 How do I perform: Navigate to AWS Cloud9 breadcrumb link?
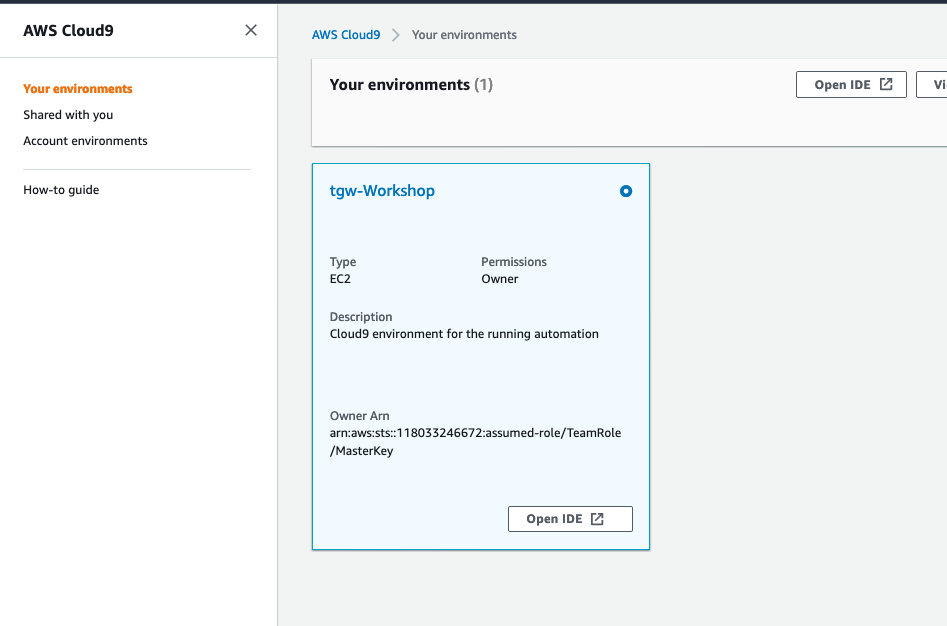click(x=346, y=35)
